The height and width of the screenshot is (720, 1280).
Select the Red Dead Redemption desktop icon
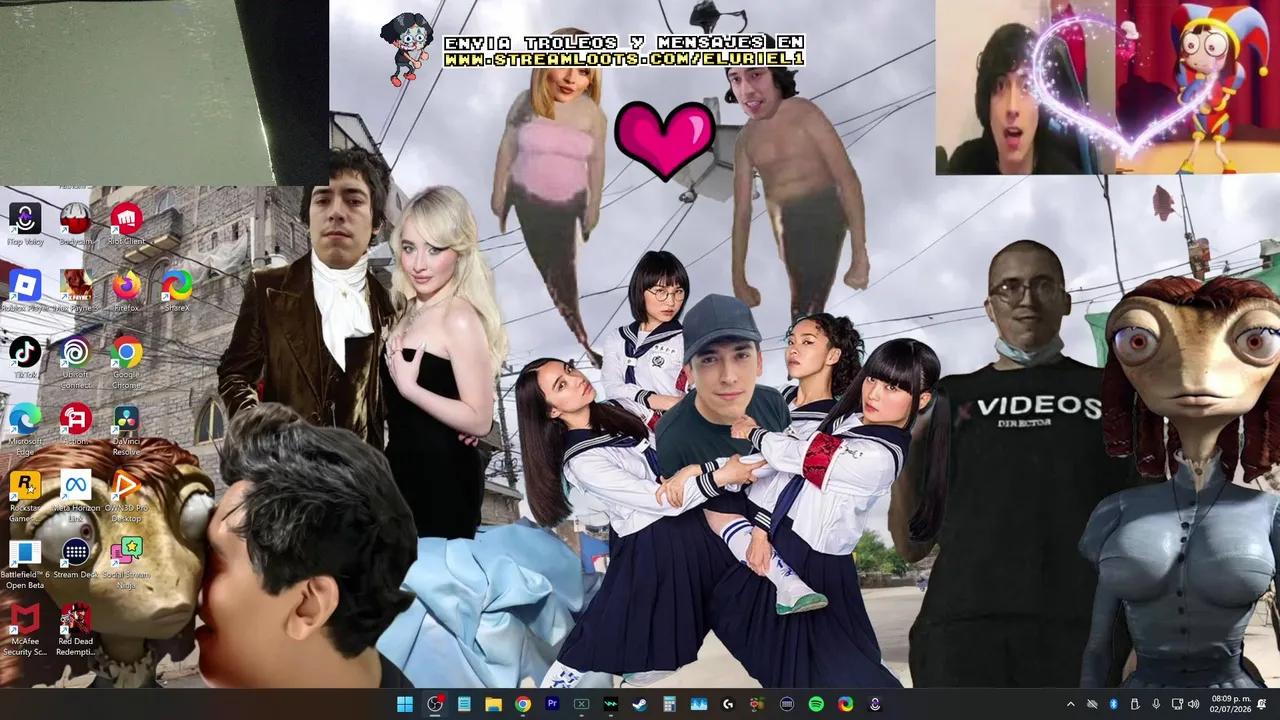point(75,630)
